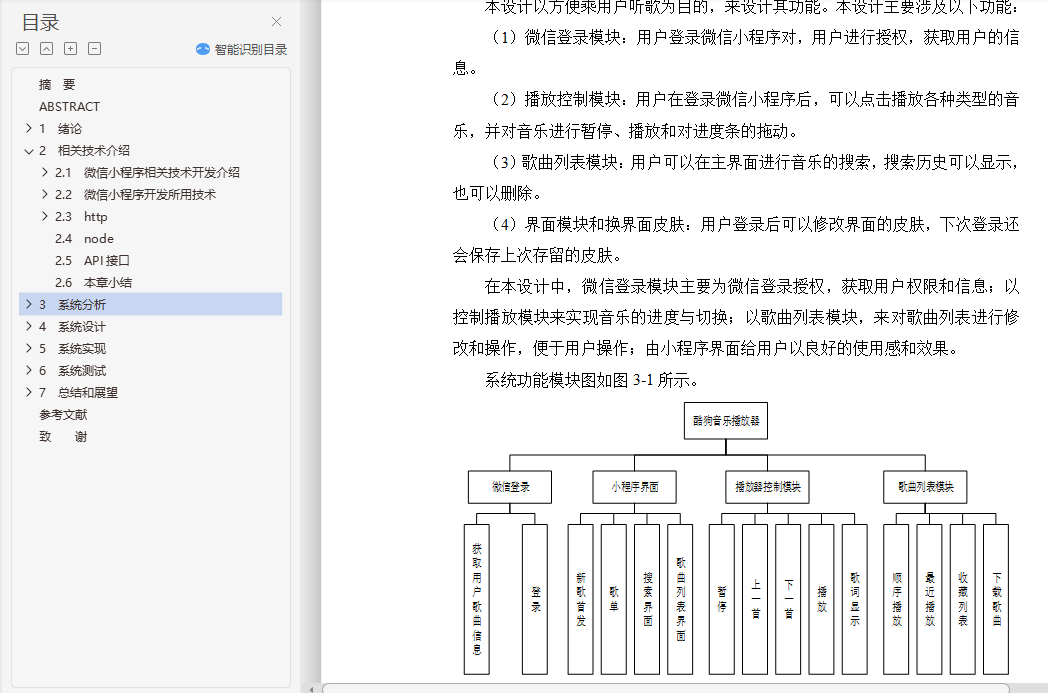Jump to section 2.5 API接口
1048x693 pixels.
(92, 261)
